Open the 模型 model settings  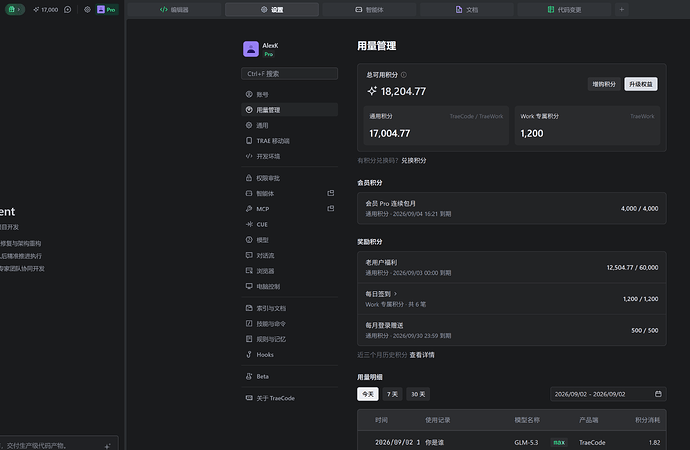pyautogui.click(x=289, y=240)
